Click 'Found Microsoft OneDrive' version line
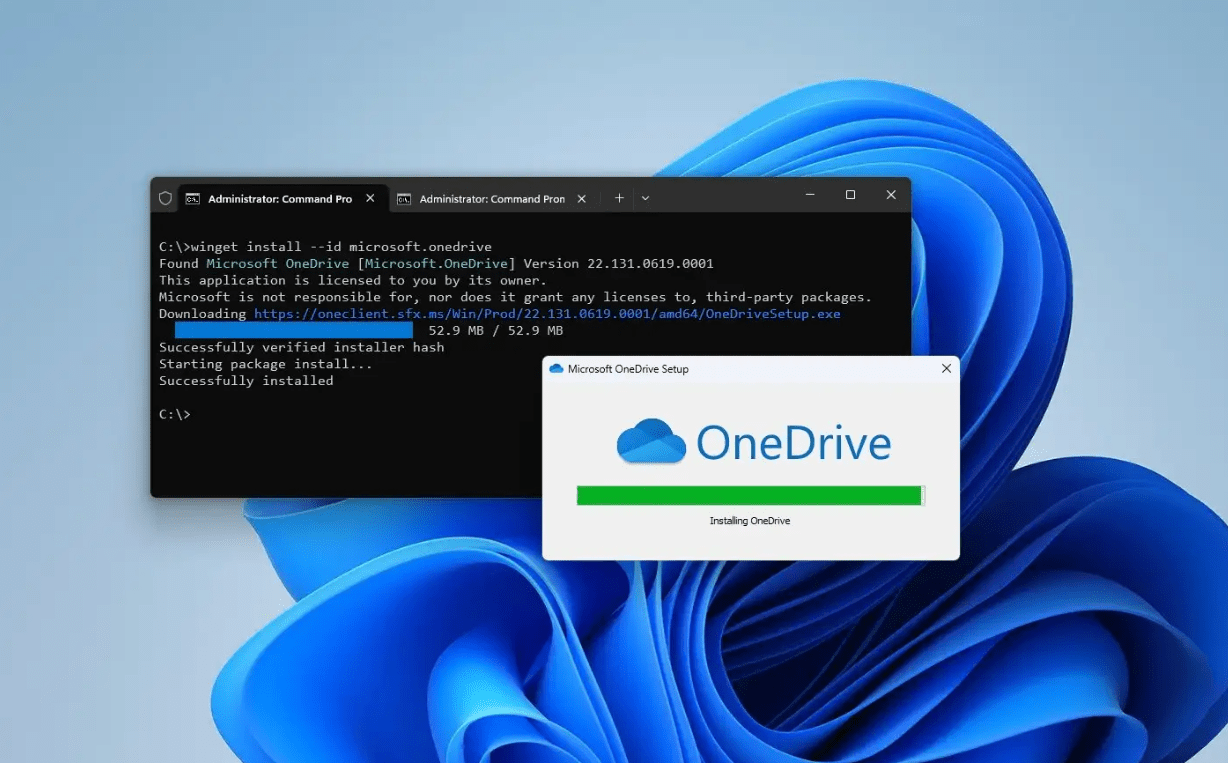Image resolution: width=1228 pixels, height=763 pixels. pos(436,264)
